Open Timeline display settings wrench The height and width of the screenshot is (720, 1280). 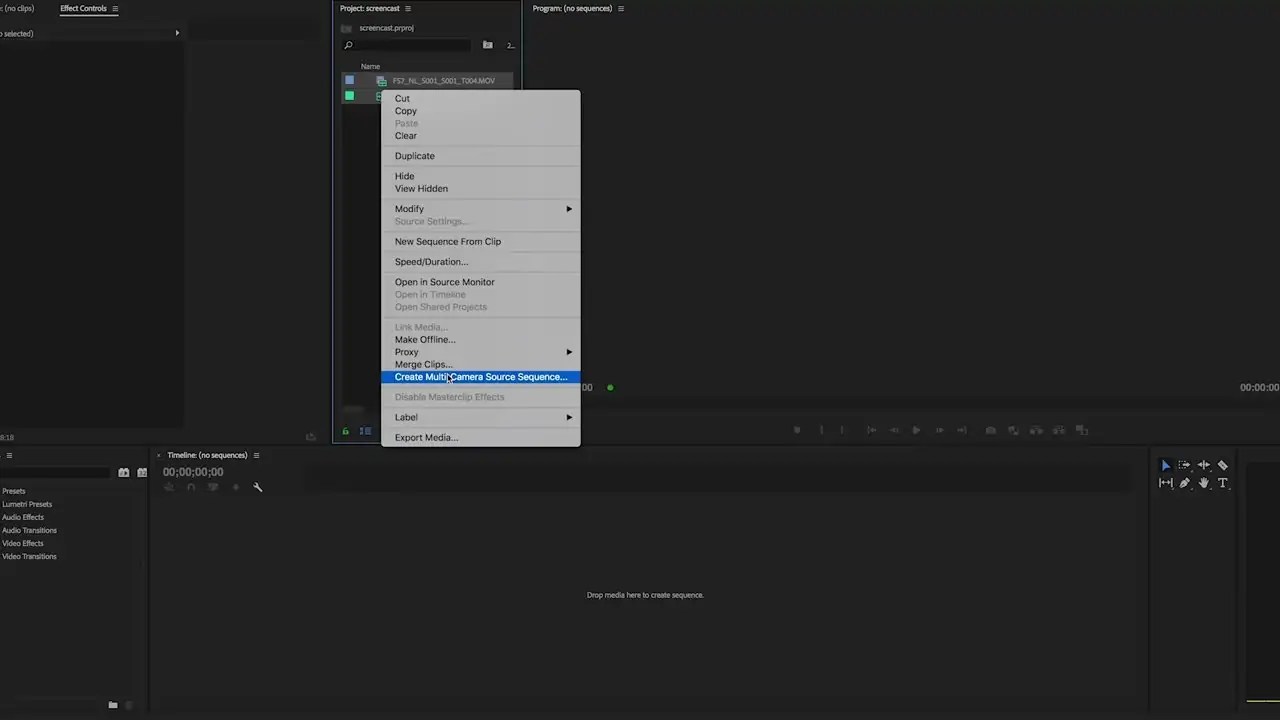coord(258,487)
